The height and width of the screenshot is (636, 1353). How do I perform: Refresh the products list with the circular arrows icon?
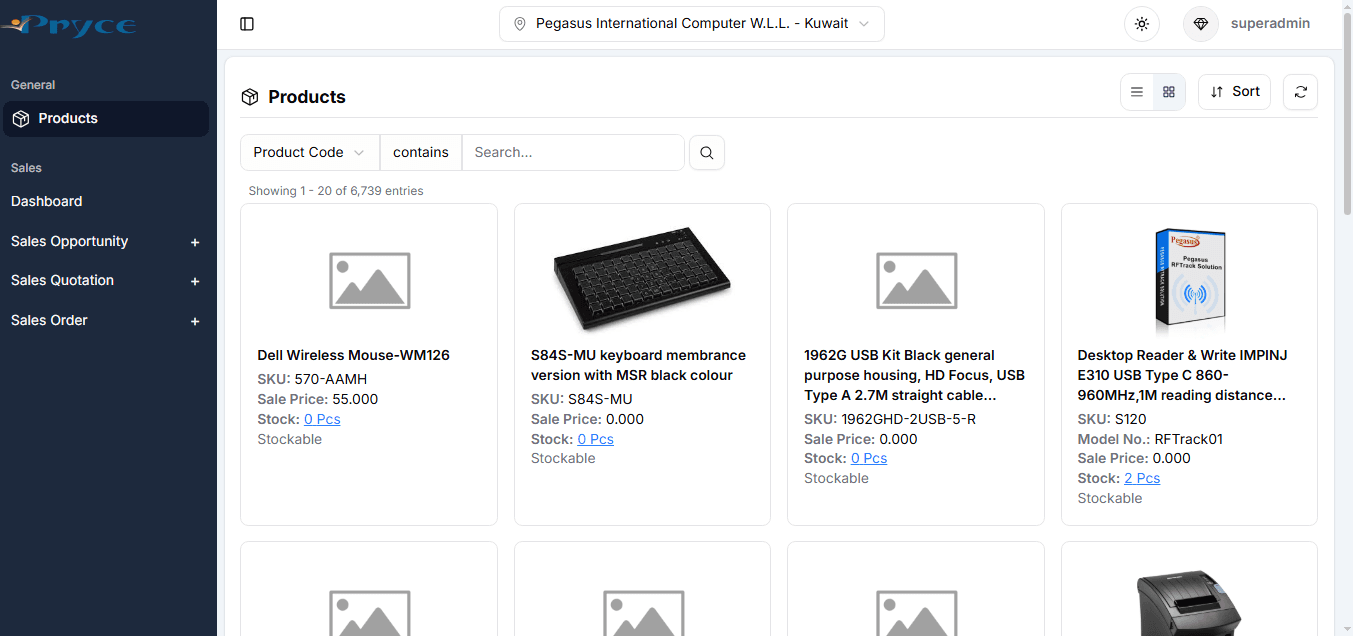(1300, 91)
